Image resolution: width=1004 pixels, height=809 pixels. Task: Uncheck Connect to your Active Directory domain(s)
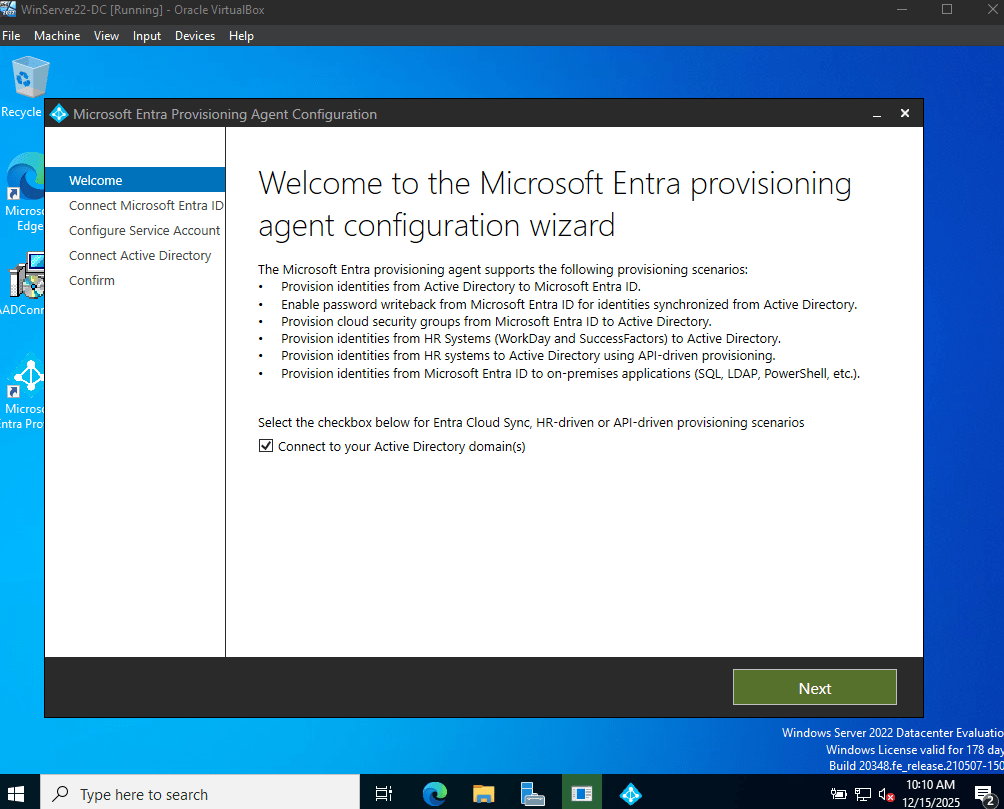point(266,446)
